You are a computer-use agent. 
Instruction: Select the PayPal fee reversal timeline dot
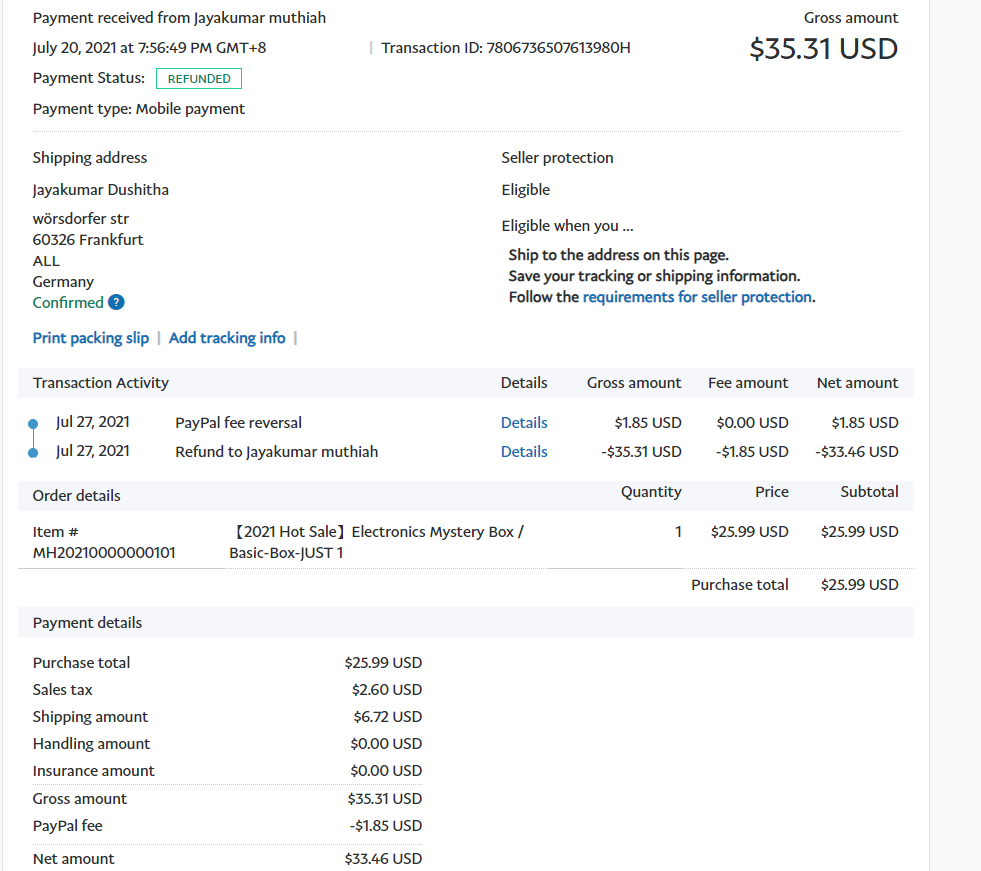33,424
